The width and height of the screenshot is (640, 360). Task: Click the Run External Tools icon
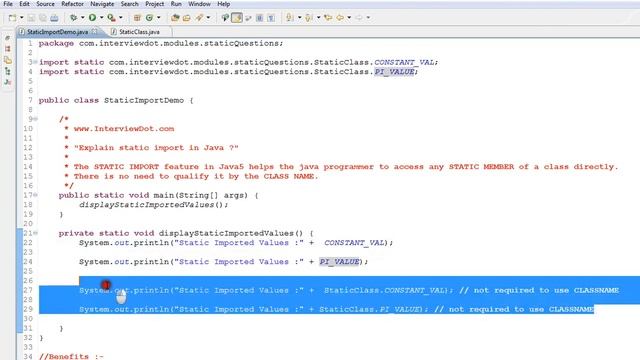111,18
